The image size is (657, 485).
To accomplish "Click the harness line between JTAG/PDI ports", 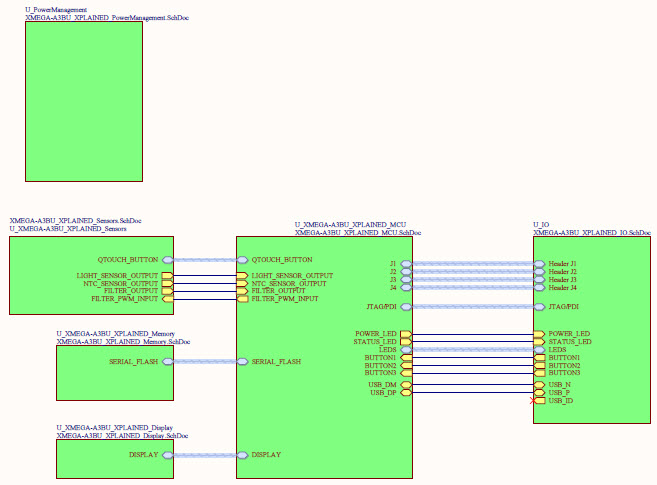I will [473, 307].
